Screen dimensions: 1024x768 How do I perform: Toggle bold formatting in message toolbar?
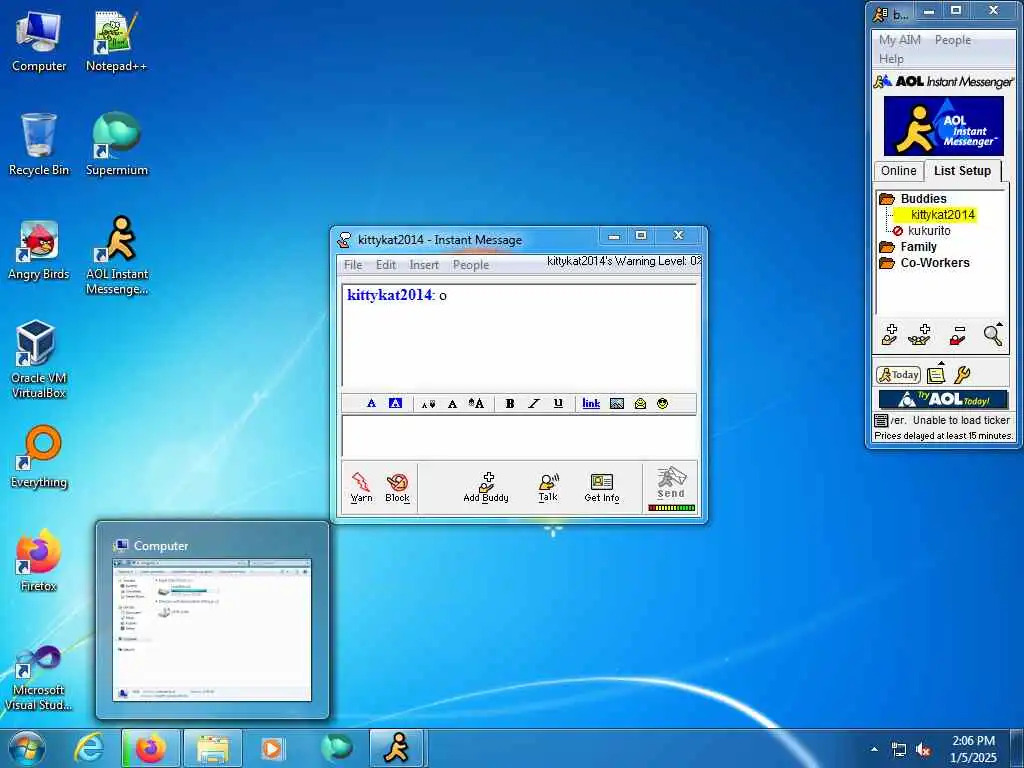(509, 404)
